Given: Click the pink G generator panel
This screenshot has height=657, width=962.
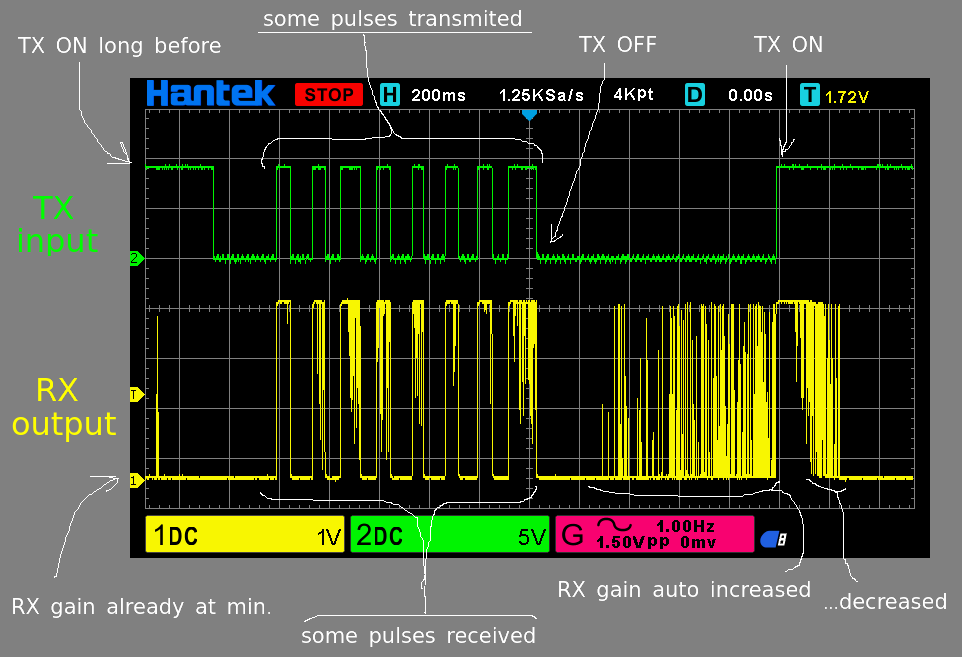Looking at the screenshot, I should tap(654, 535).
